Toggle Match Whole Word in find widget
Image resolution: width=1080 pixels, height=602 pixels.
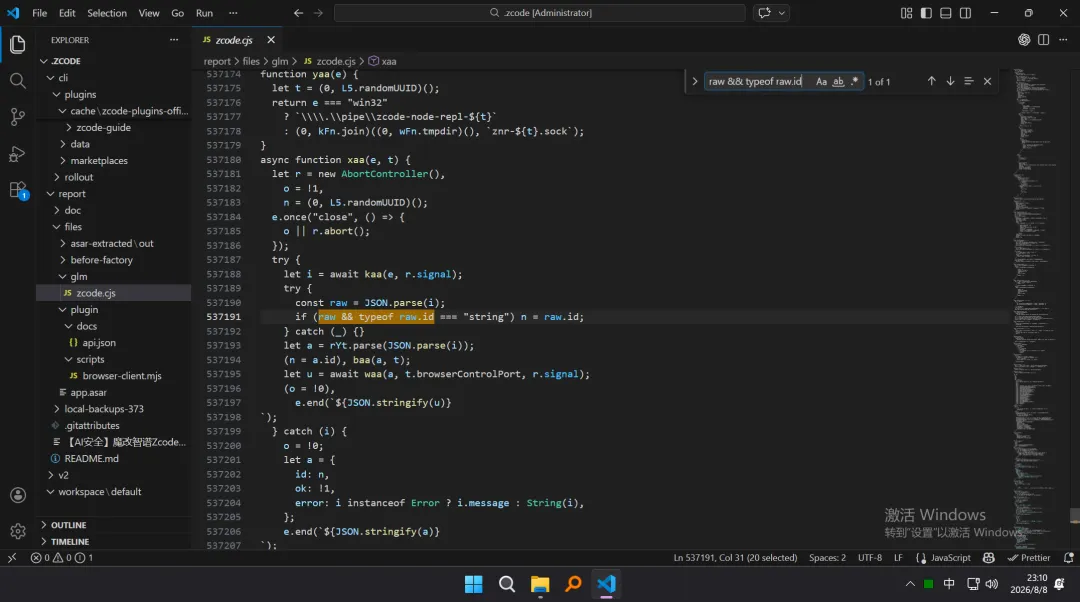tap(838, 81)
